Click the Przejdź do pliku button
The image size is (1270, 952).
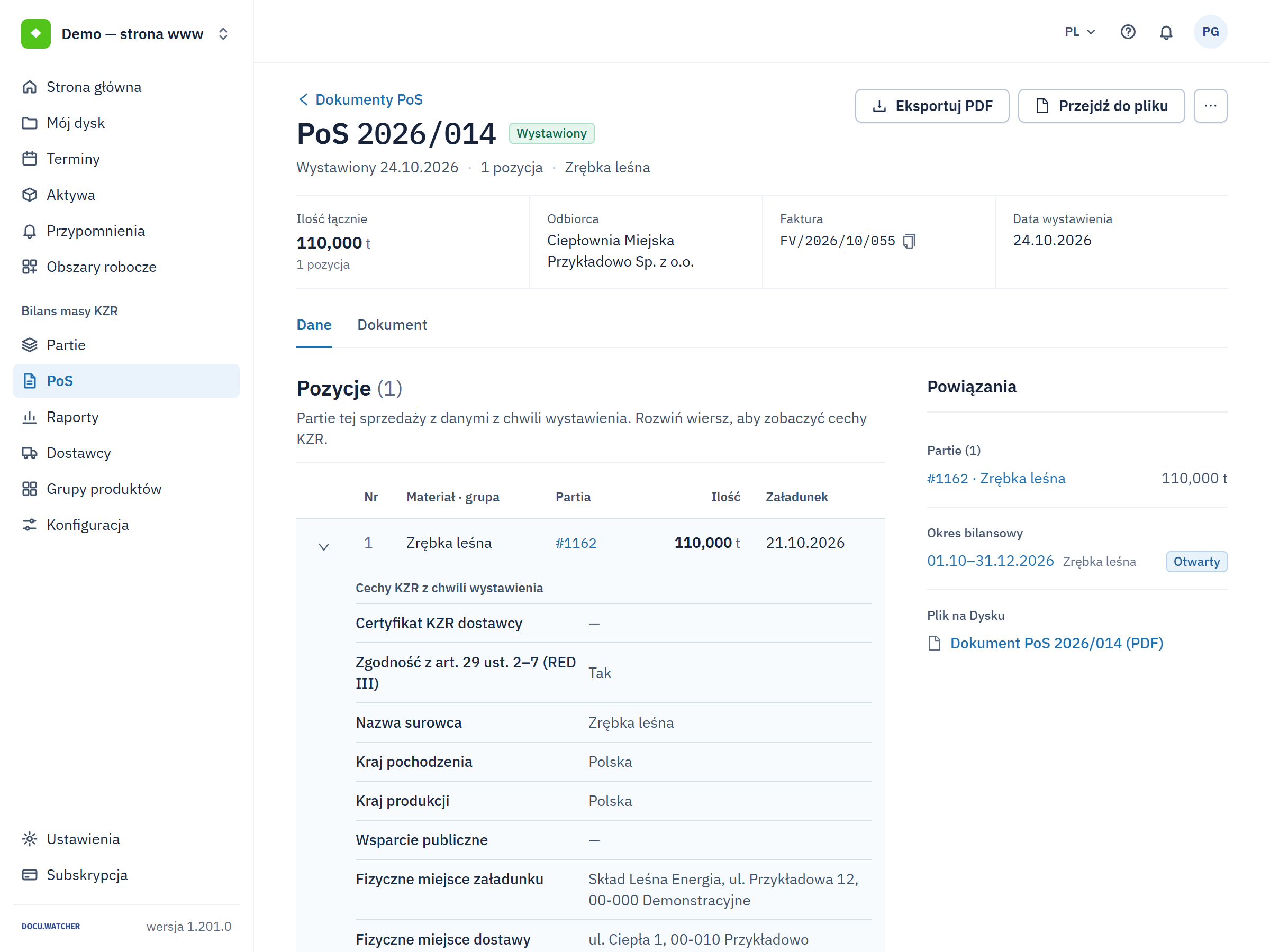click(1101, 106)
